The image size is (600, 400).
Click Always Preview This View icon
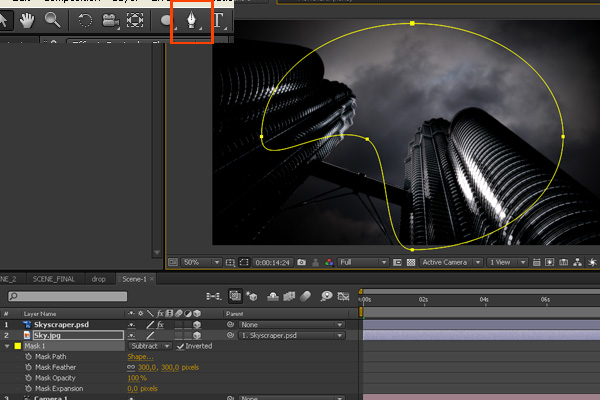coord(173,262)
